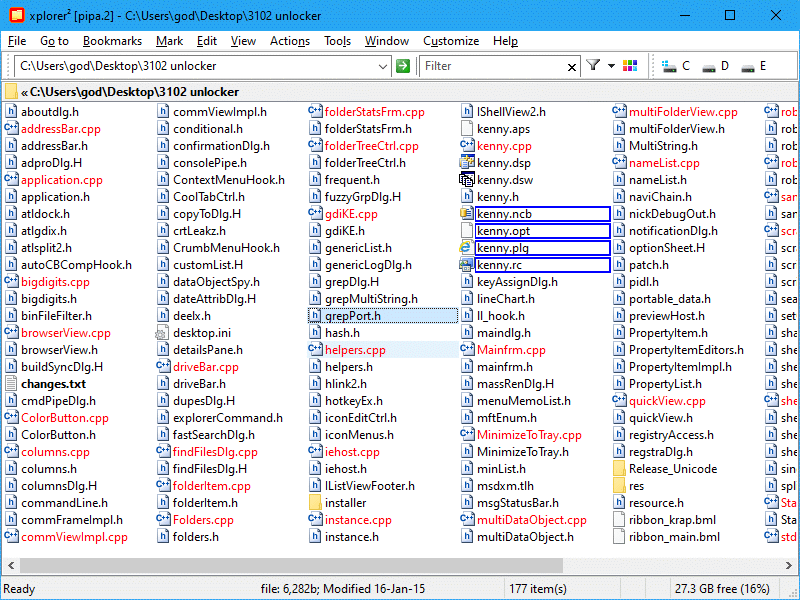This screenshot has width=800, height=600.
Task: Select the kenny.ncb file icon
Action: 466,214
